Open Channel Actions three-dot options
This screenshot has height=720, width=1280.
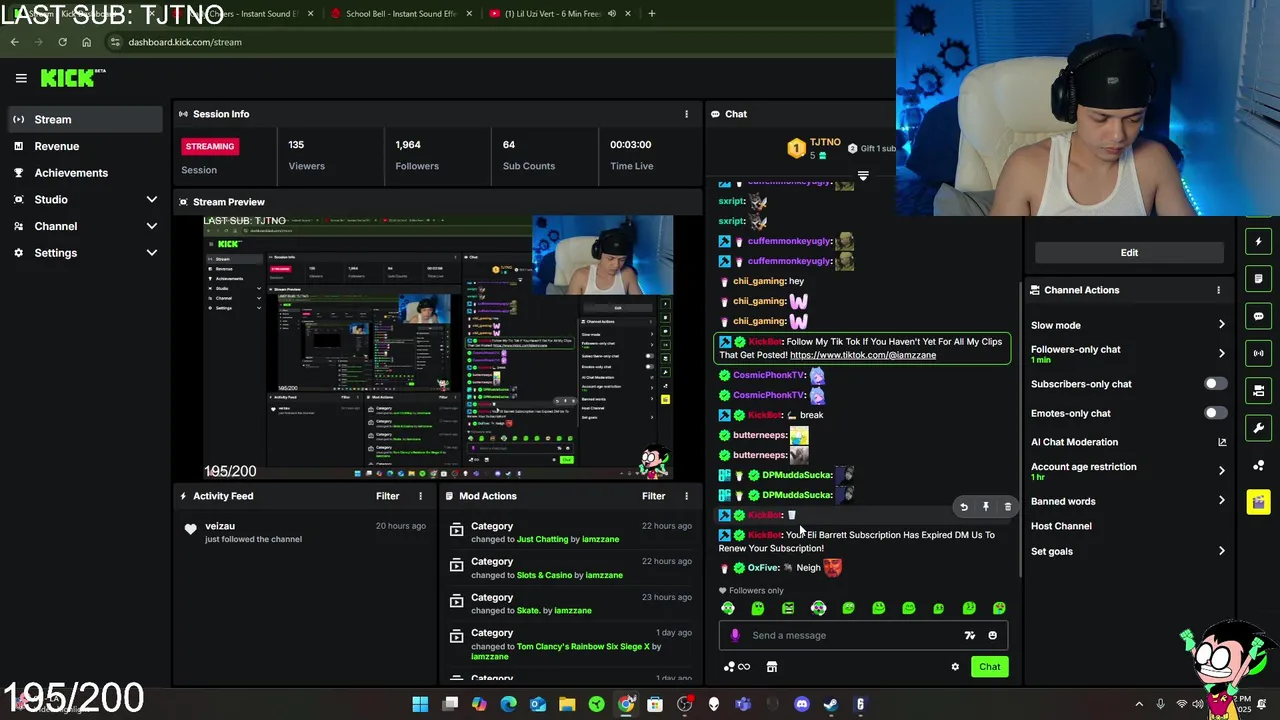tap(1218, 290)
